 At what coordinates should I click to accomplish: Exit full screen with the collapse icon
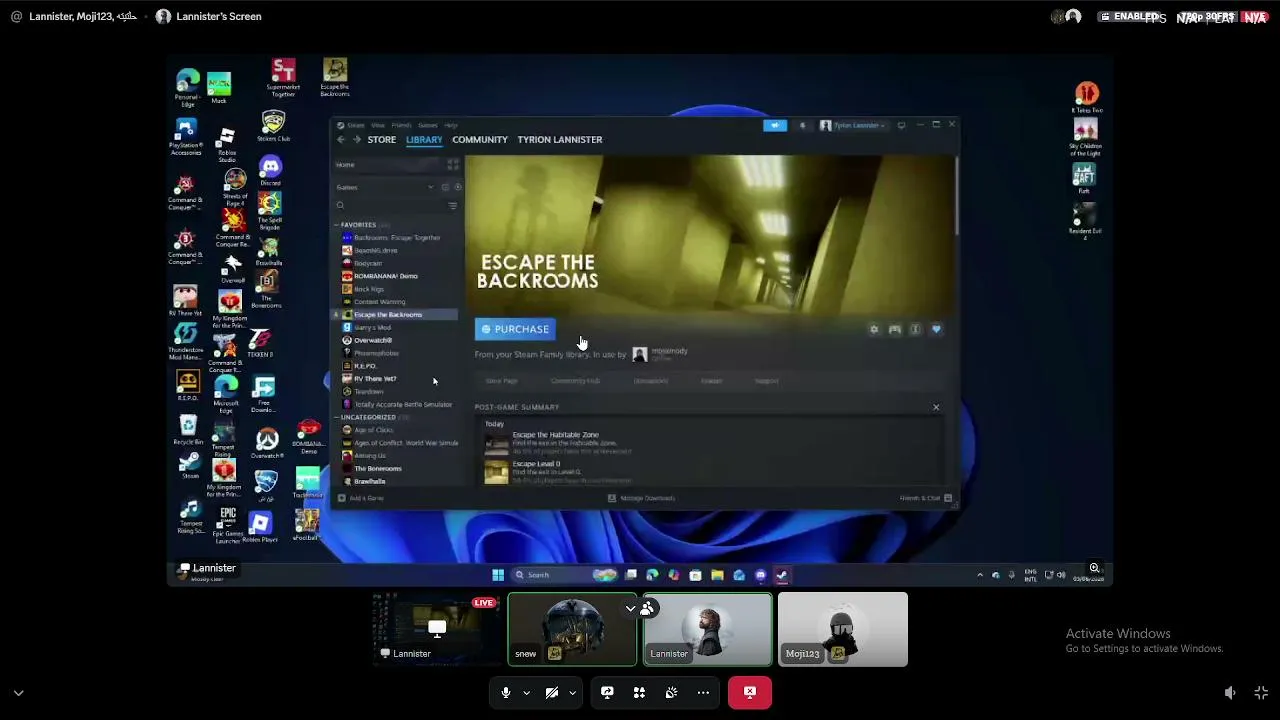click(1261, 692)
